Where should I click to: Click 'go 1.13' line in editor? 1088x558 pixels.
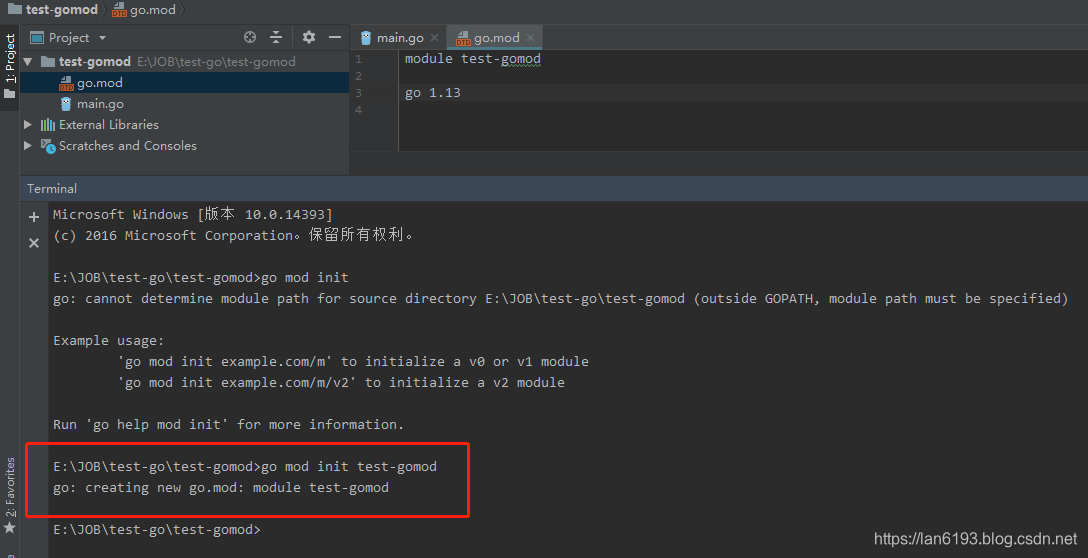pos(432,93)
